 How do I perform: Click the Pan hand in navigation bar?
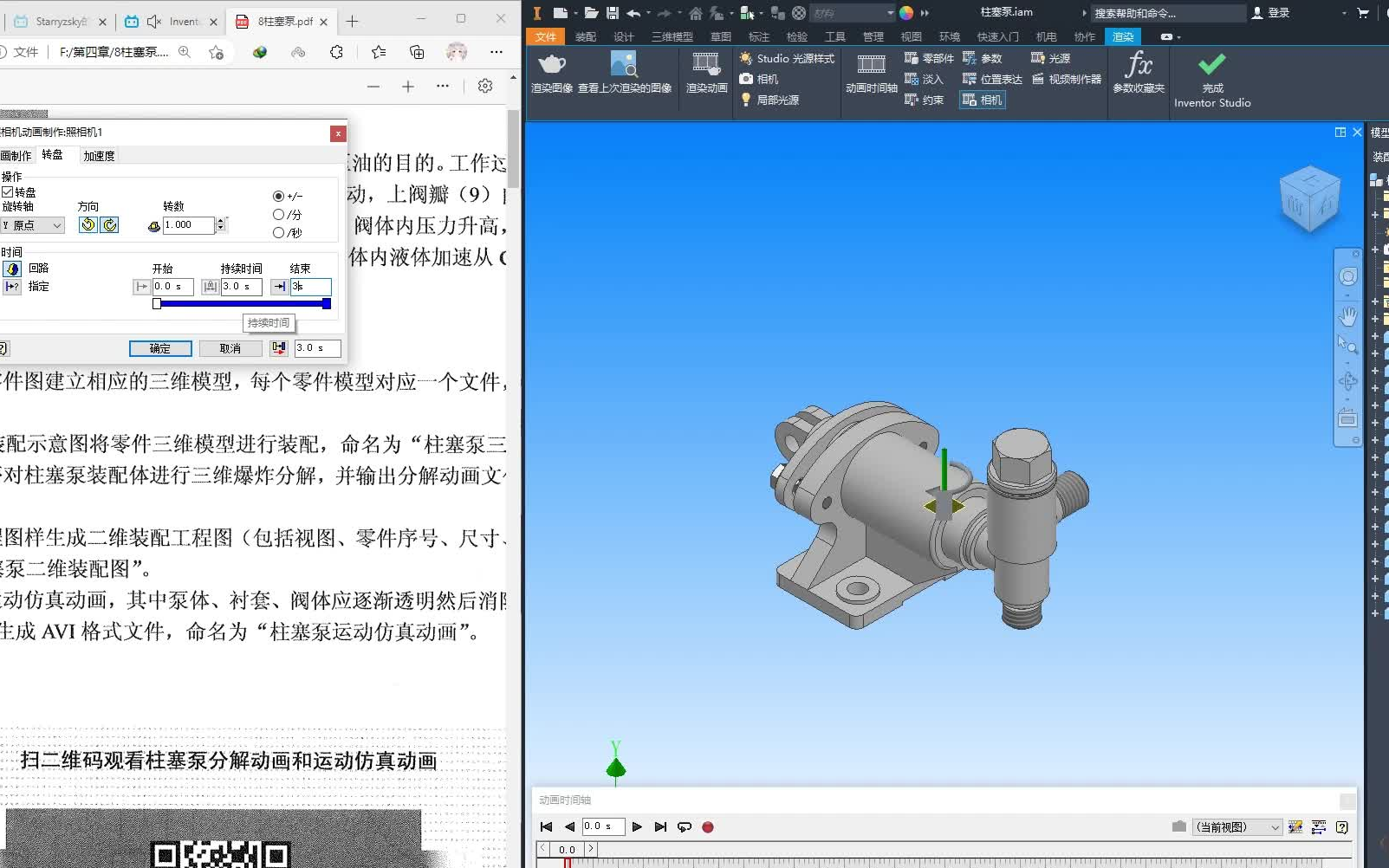click(1347, 316)
